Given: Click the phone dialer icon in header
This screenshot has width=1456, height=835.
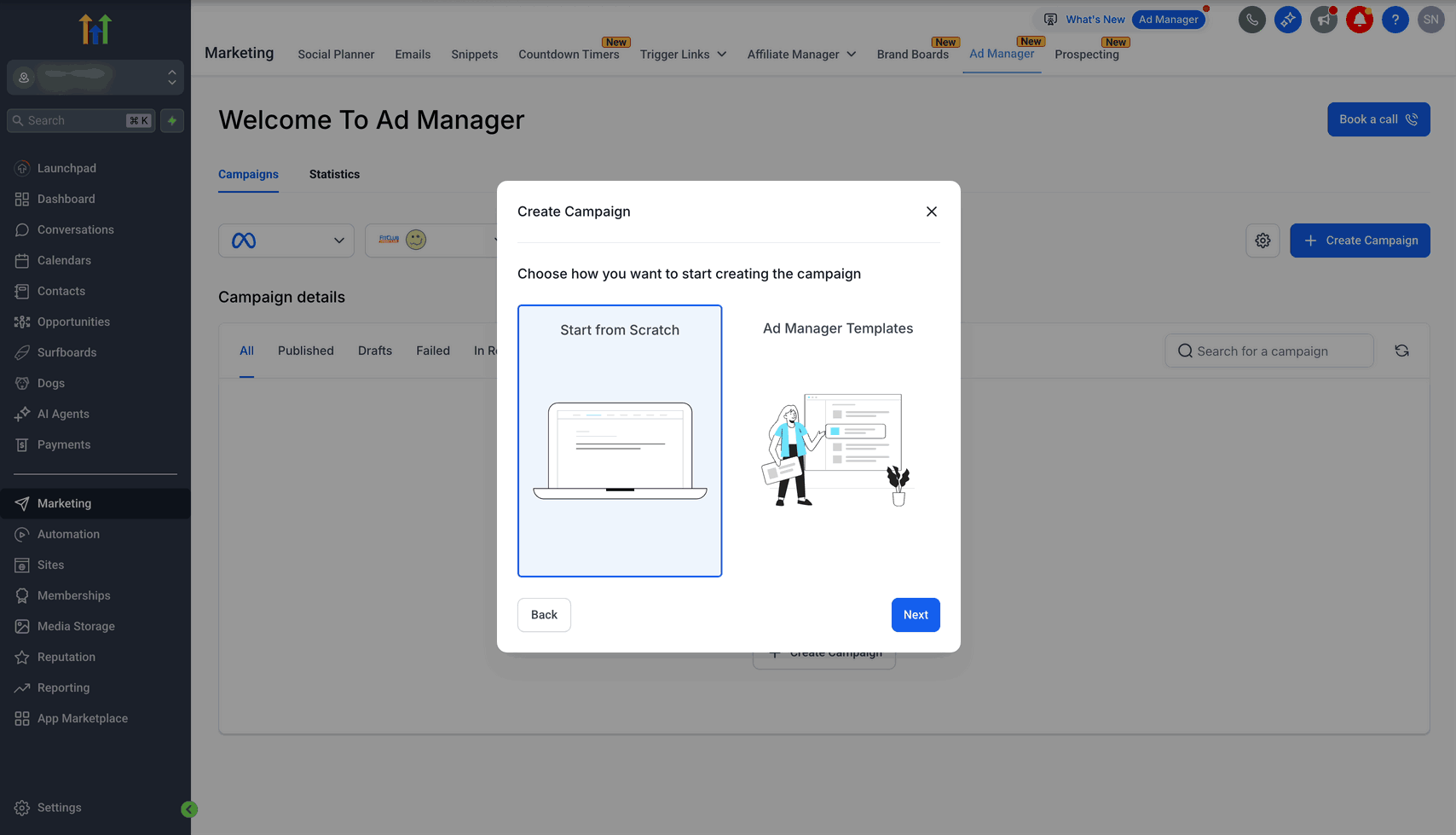Looking at the screenshot, I should 1251,20.
